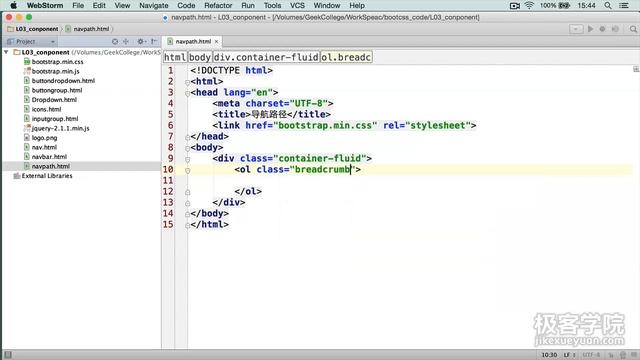Select the navpath.html editor tab
640x360 pixels.
click(193, 42)
